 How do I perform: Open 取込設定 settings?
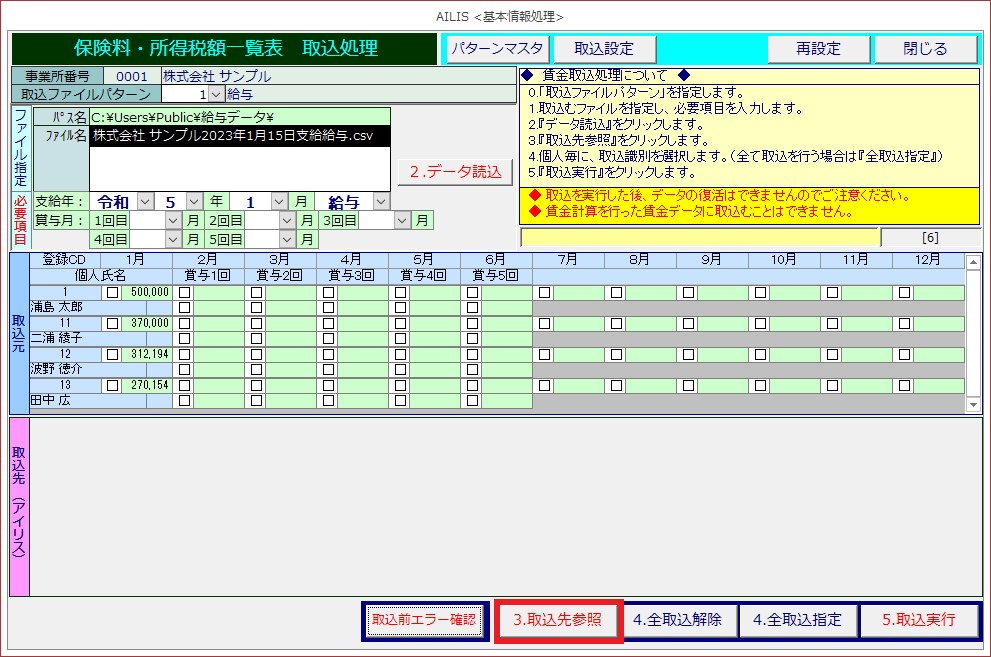click(603, 48)
